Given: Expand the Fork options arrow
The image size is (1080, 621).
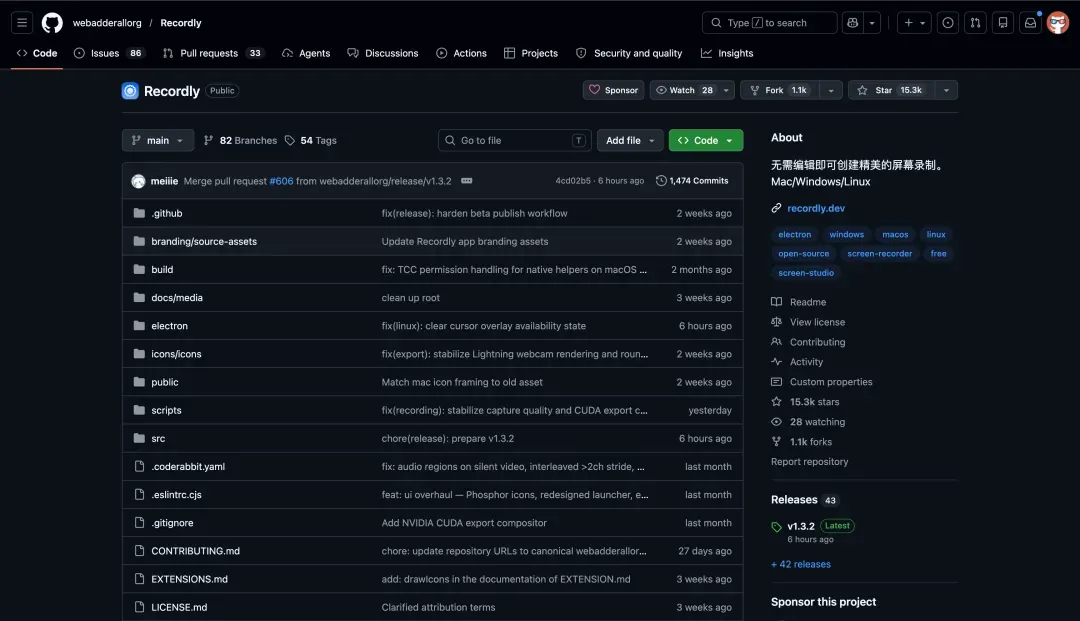Looking at the screenshot, I should [x=831, y=90].
